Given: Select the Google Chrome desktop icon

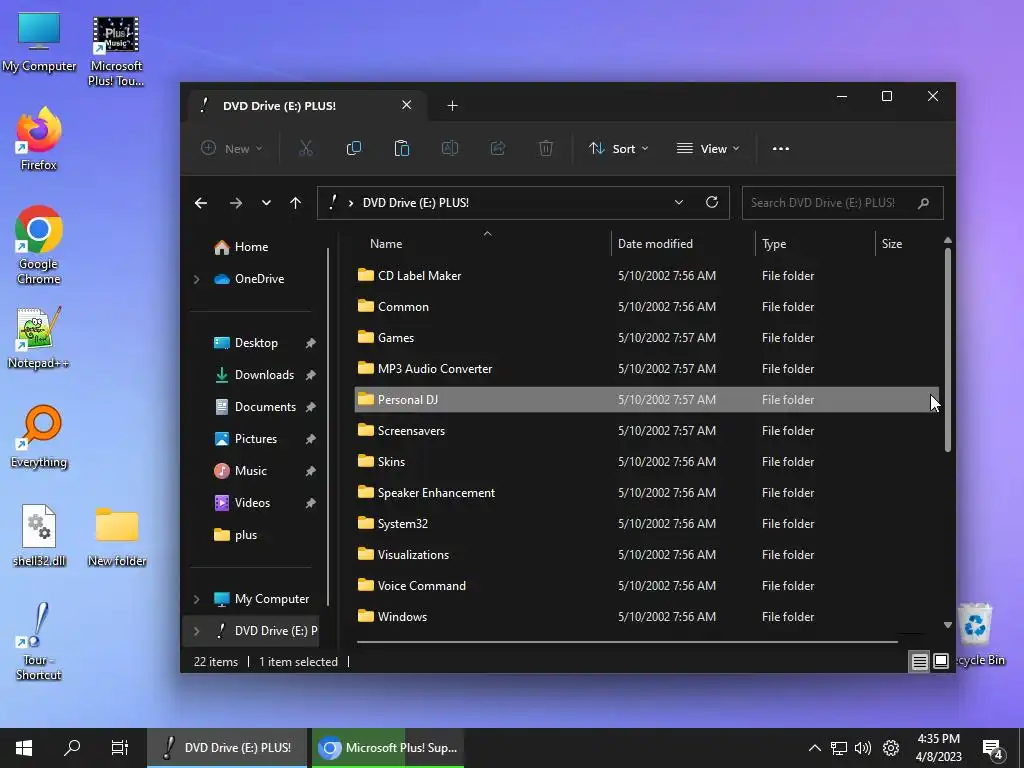Looking at the screenshot, I should click(x=39, y=245).
